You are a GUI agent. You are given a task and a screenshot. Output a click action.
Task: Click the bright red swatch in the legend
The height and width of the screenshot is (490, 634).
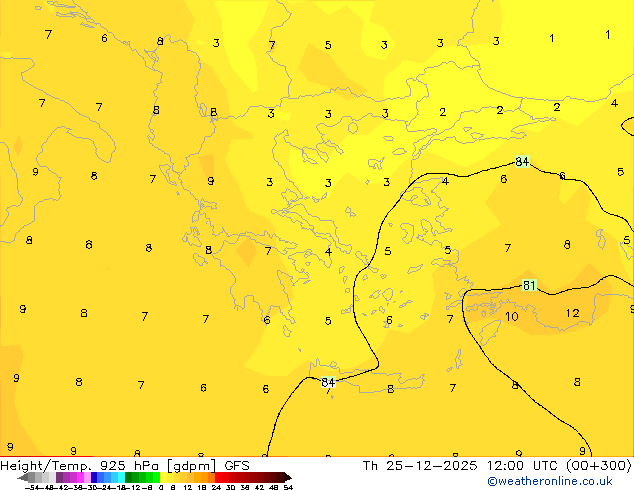pyautogui.click(x=218, y=478)
